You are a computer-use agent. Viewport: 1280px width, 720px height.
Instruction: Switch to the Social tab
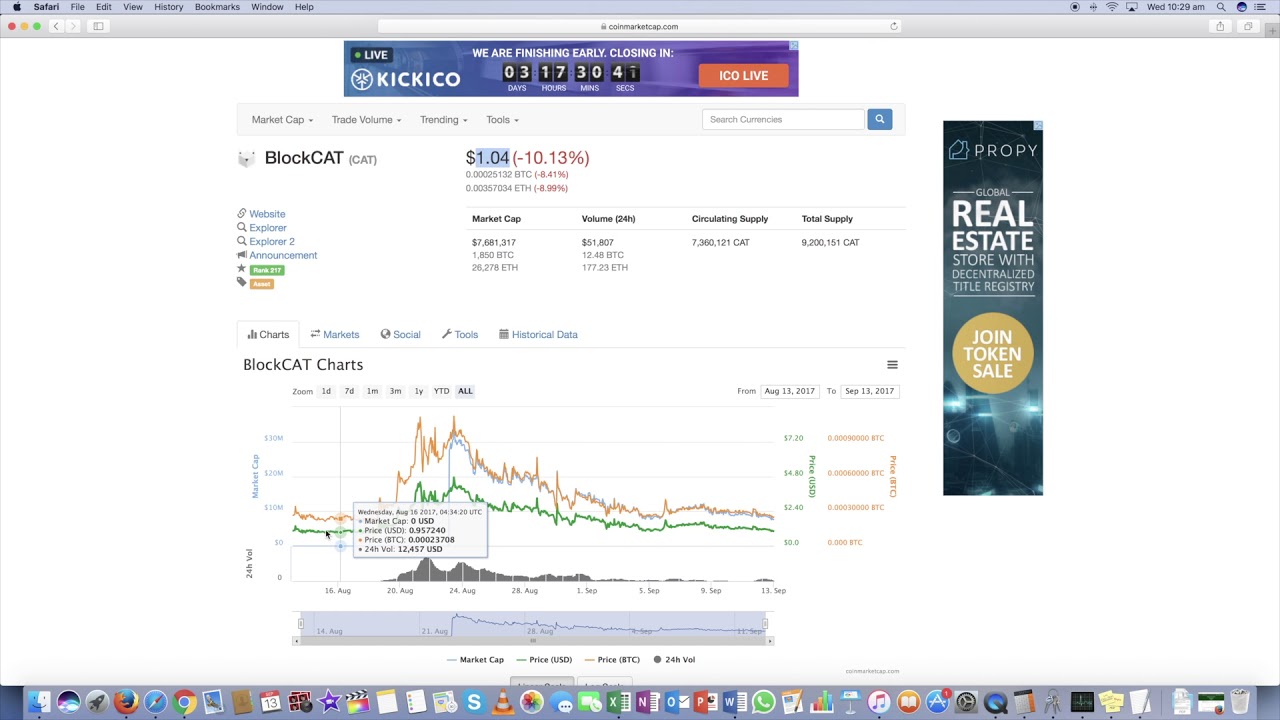click(400, 335)
